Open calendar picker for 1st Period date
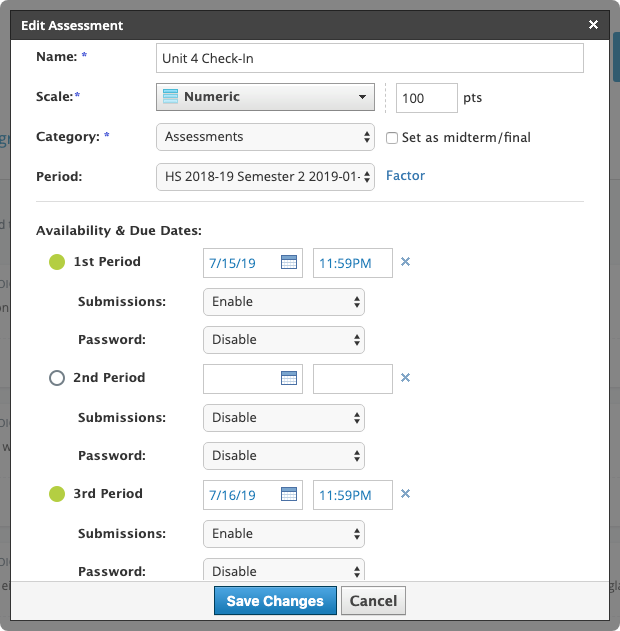Image resolution: width=620 pixels, height=631 pixels. [x=289, y=263]
